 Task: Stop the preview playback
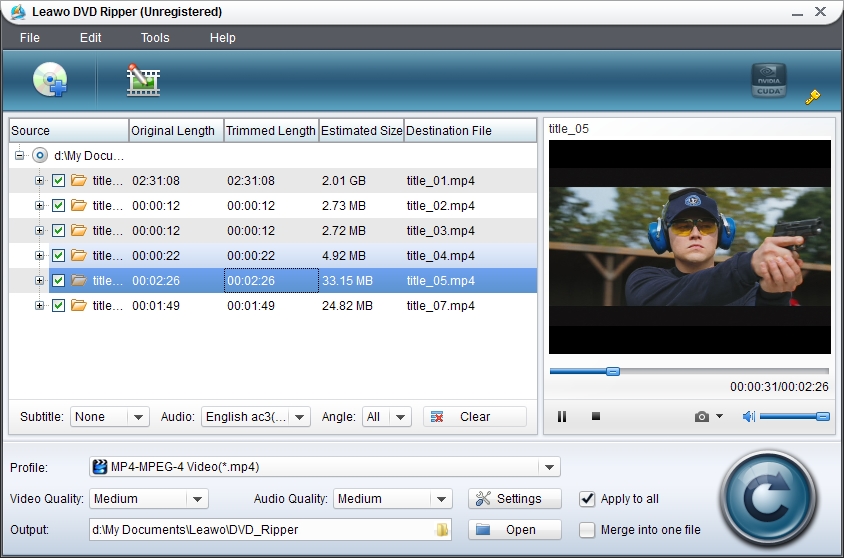coord(596,416)
